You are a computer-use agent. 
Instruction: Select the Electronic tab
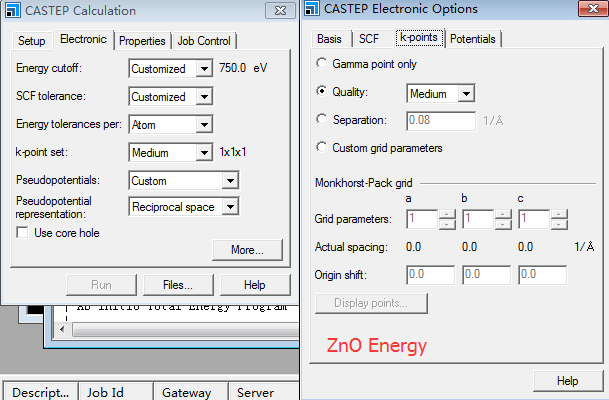pyautogui.click(x=83, y=39)
